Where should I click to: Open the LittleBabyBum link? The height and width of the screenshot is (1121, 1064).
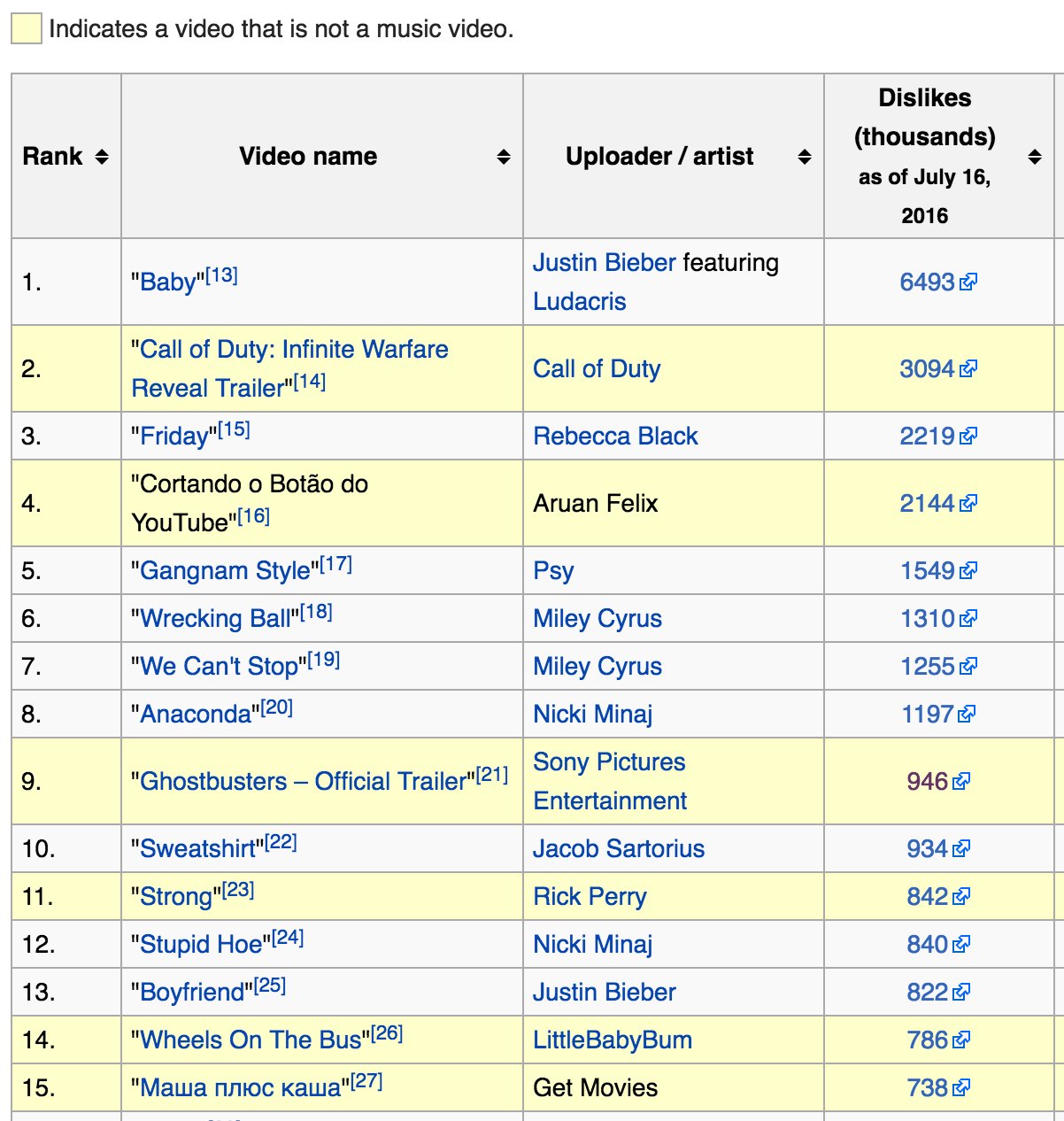point(613,1040)
